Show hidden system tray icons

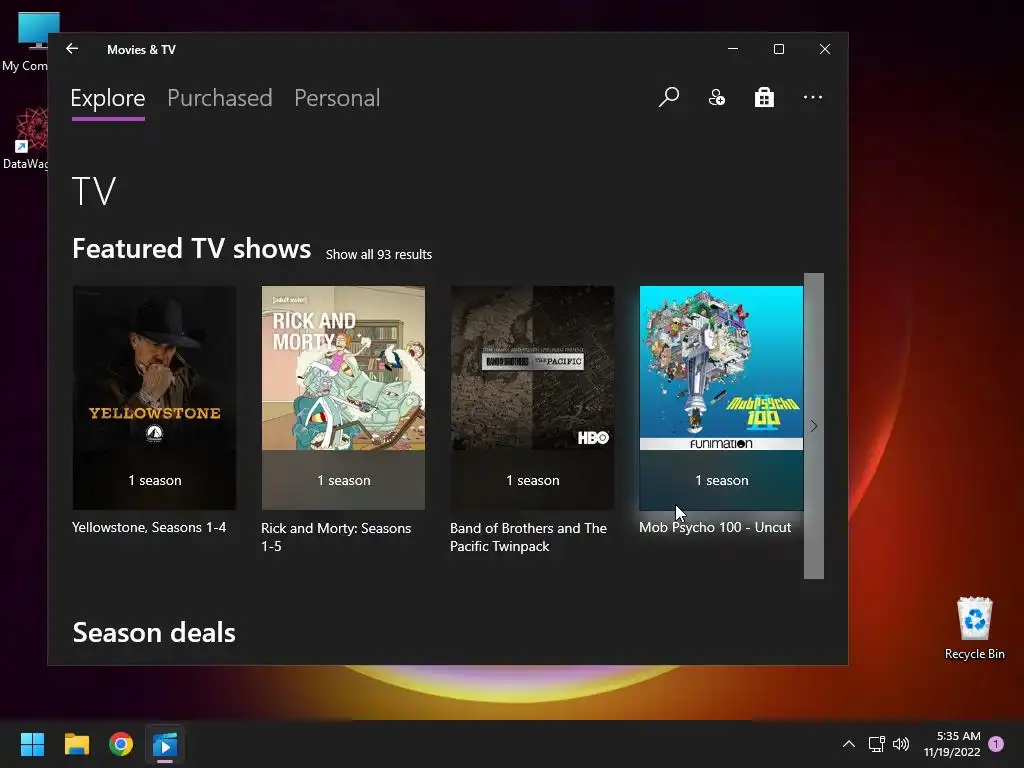tap(848, 744)
